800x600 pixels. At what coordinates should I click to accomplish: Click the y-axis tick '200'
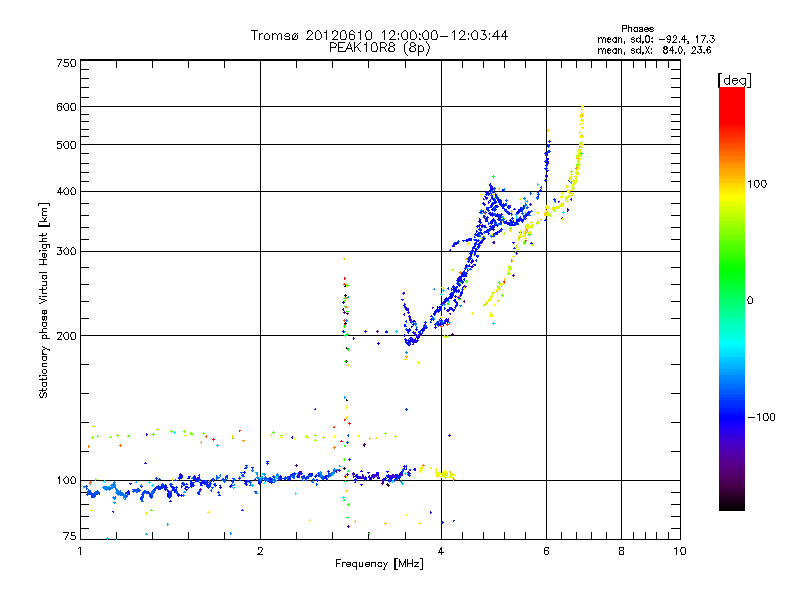pos(66,336)
